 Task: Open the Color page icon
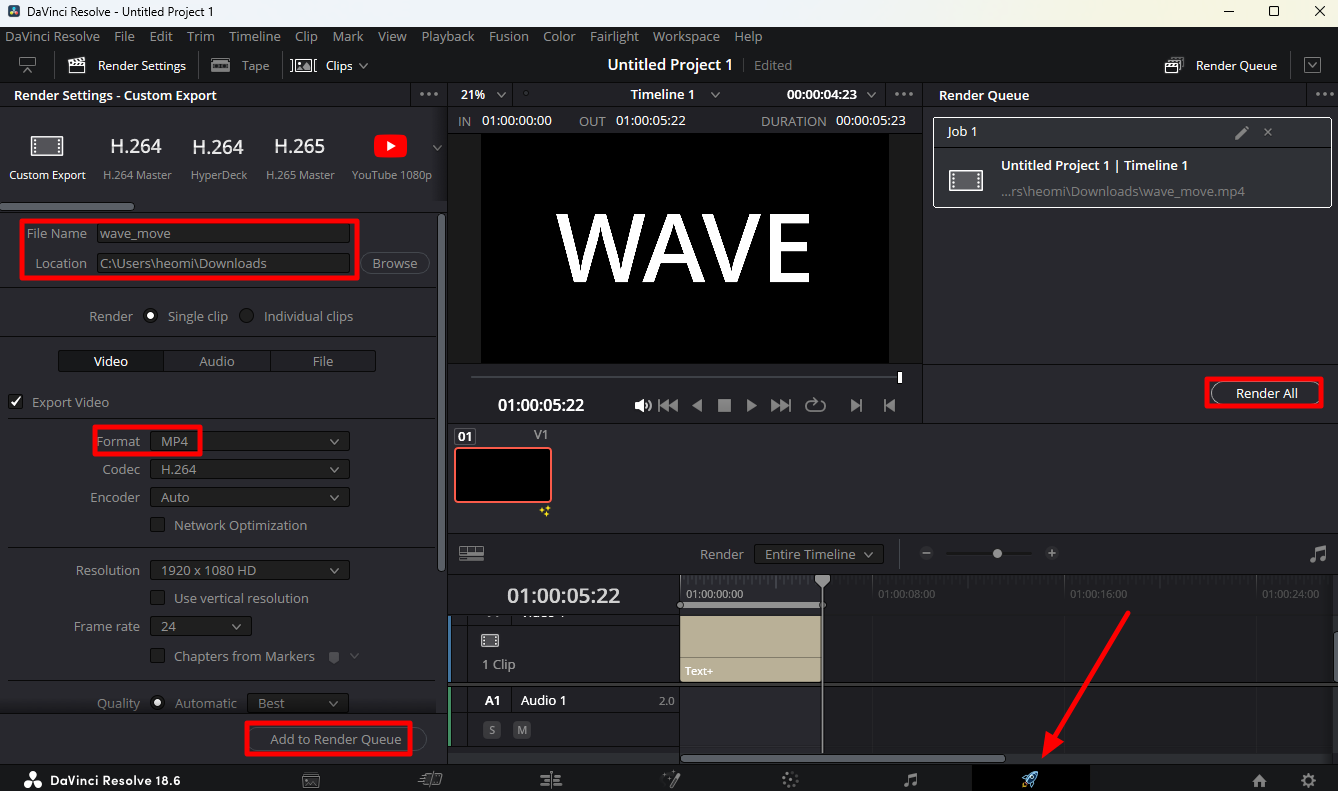(790, 779)
